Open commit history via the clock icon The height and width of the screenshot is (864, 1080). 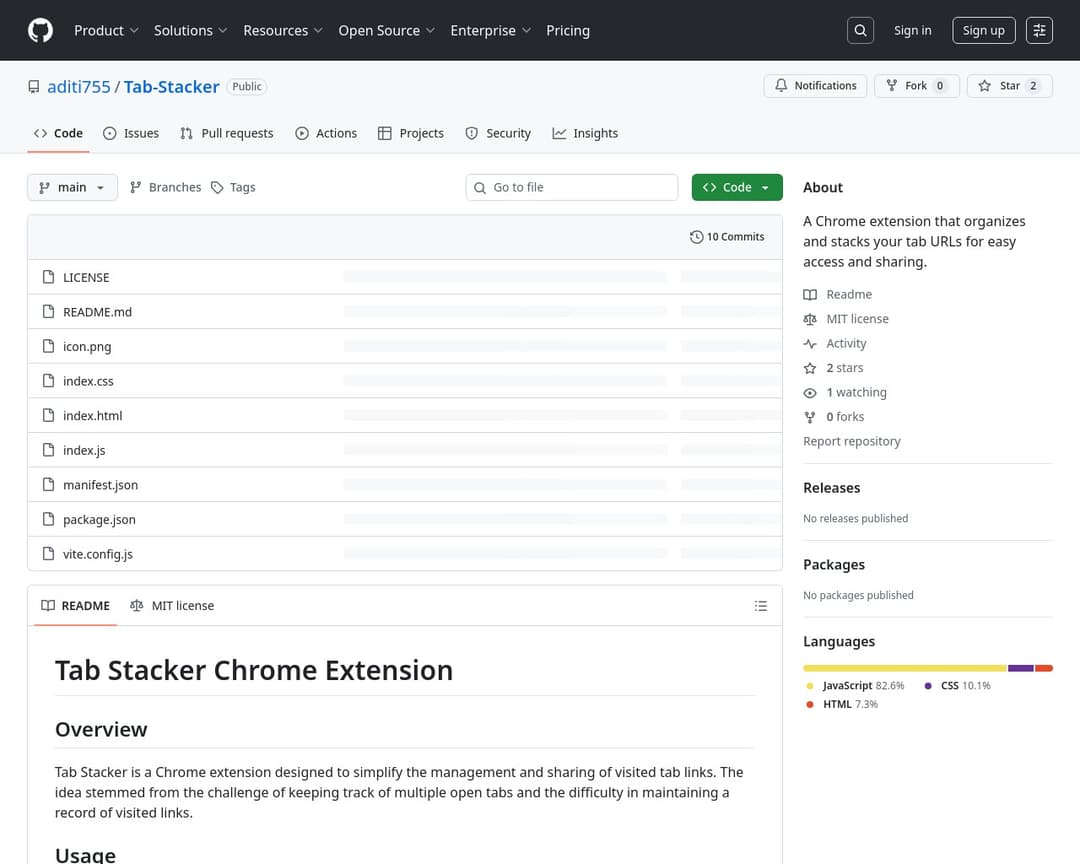[x=697, y=236]
